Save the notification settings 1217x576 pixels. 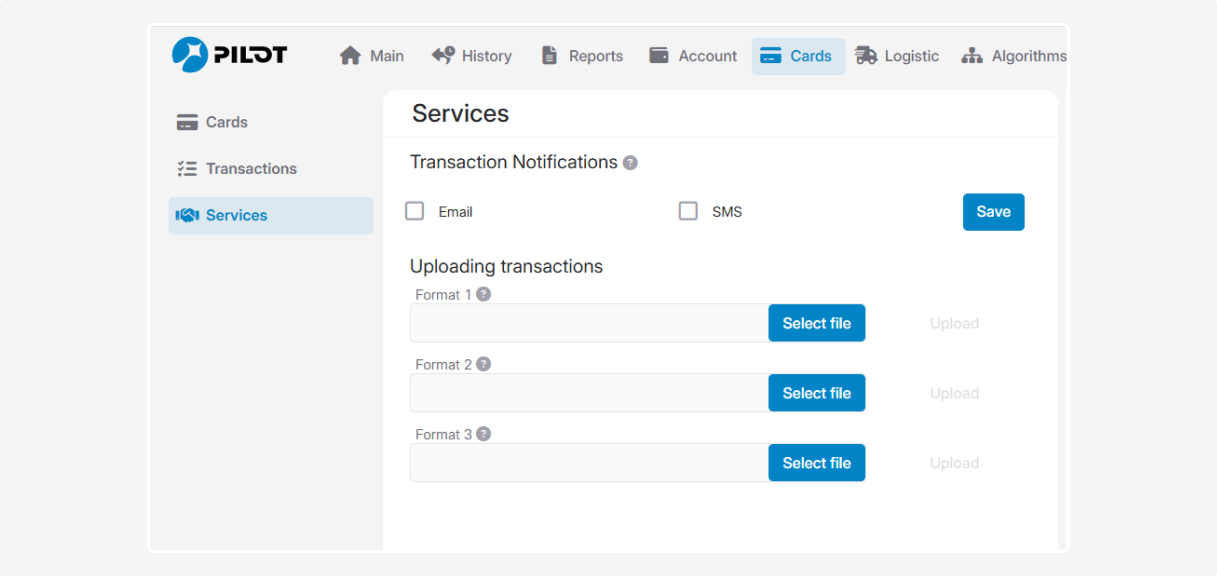click(x=993, y=212)
